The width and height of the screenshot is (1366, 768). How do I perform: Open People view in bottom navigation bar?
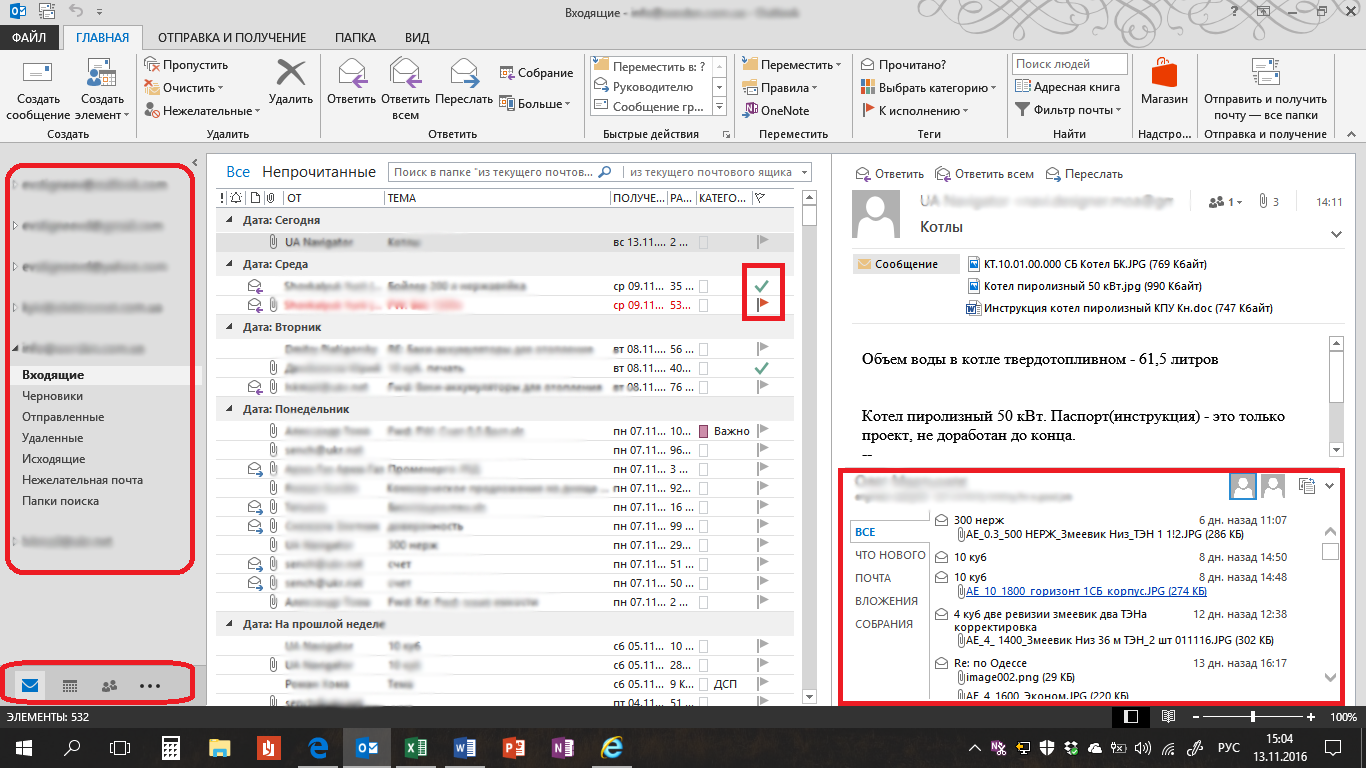(x=110, y=686)
